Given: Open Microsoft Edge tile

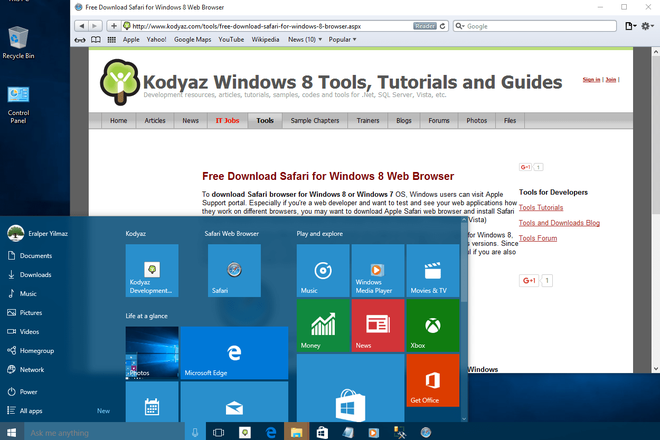Looking at the screenshot, I should [x=234, y=353].
